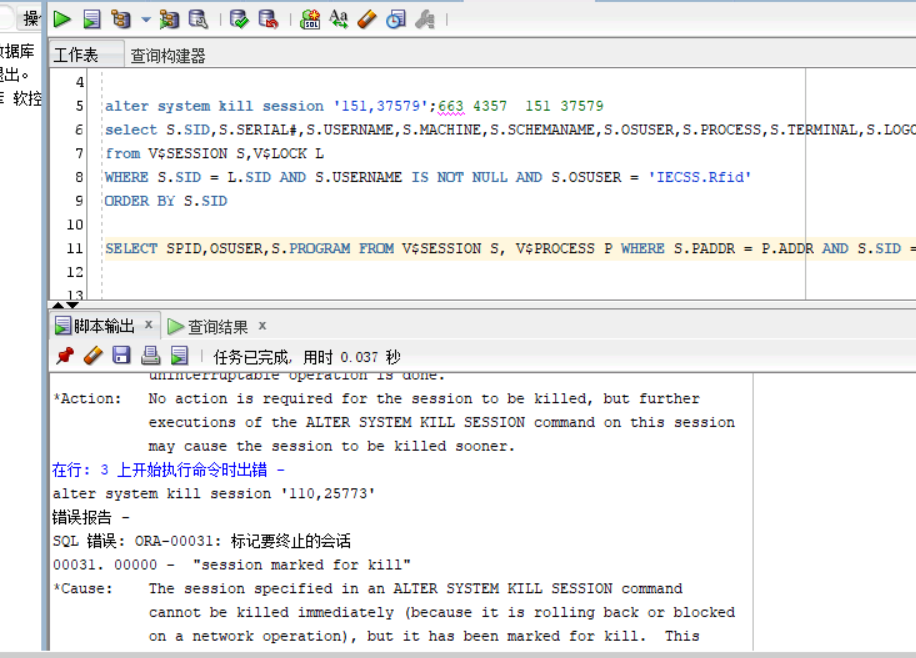Rollback the current transaction

pos(268,18)
